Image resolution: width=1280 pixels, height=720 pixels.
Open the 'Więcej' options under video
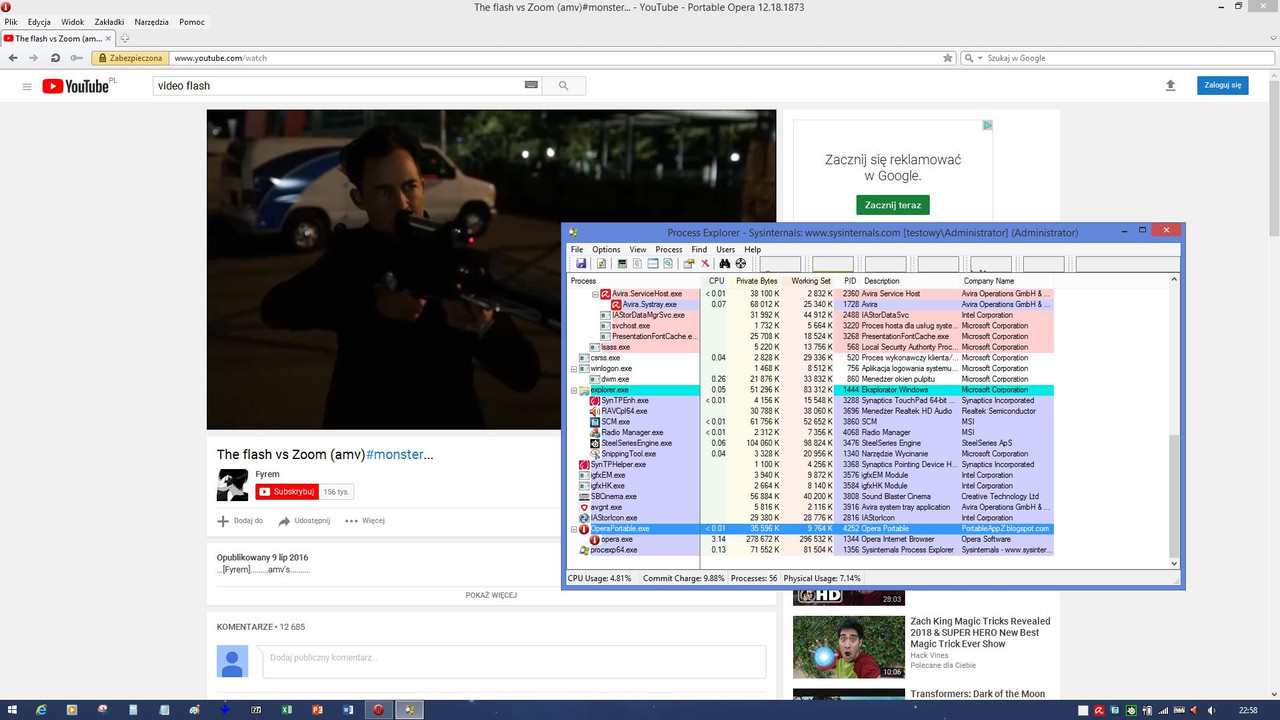click(x=365, y=521)
